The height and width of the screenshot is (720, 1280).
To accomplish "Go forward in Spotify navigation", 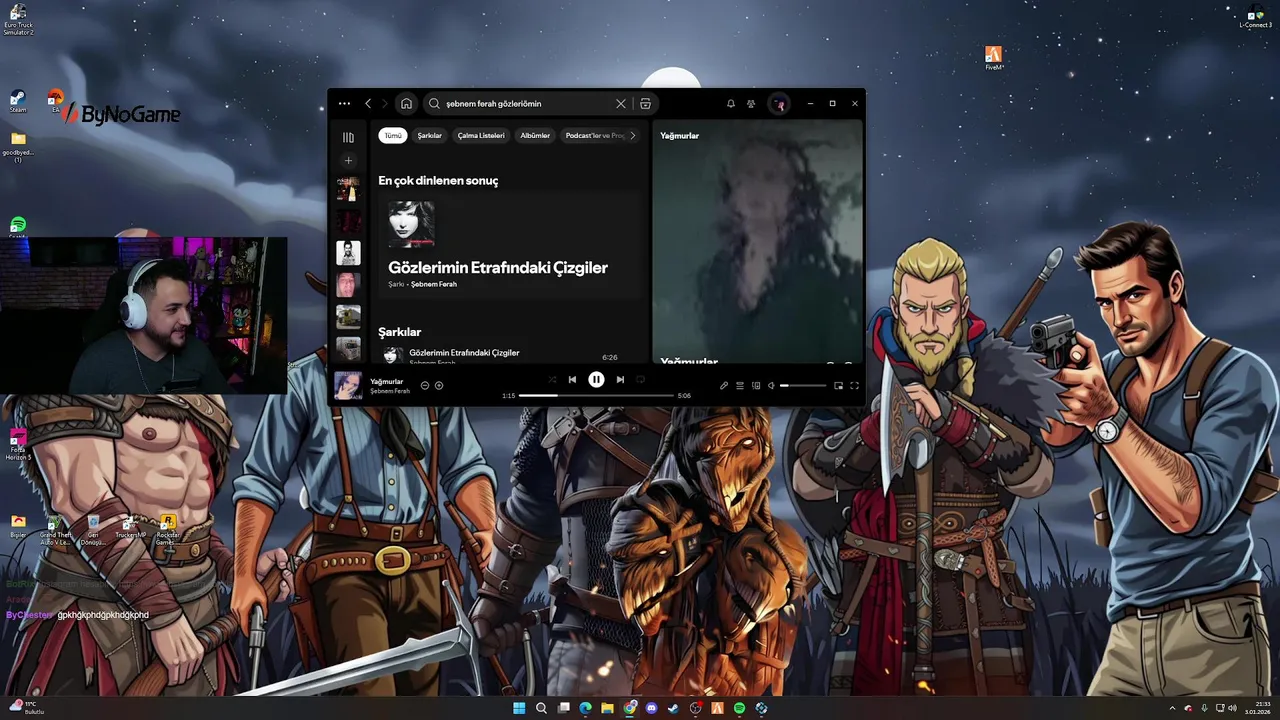I will pos(385,103).
